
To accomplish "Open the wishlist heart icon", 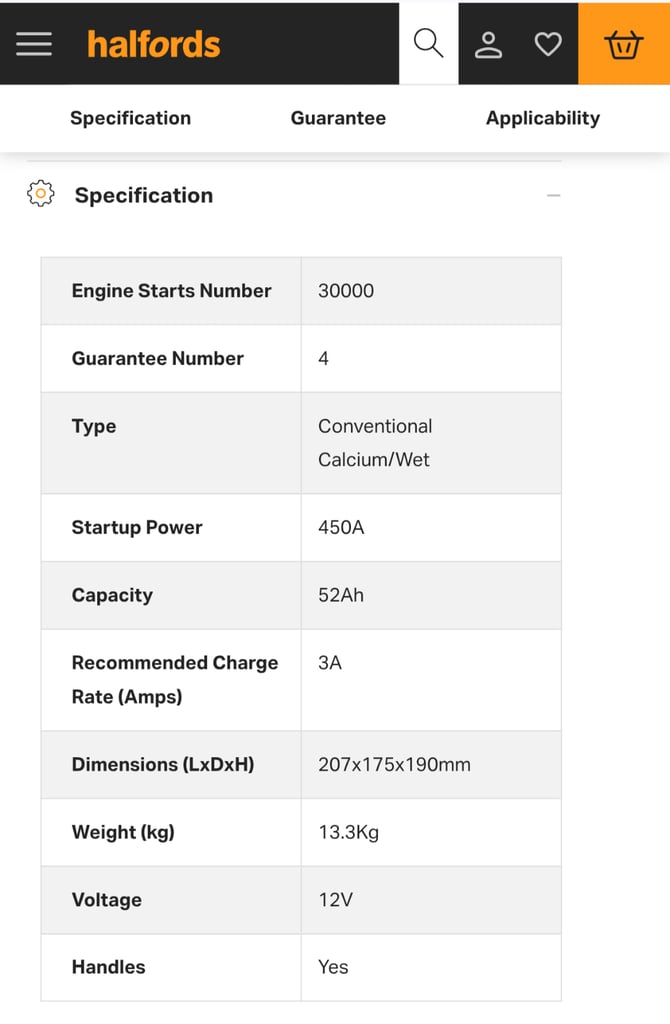I will [547, 44].
